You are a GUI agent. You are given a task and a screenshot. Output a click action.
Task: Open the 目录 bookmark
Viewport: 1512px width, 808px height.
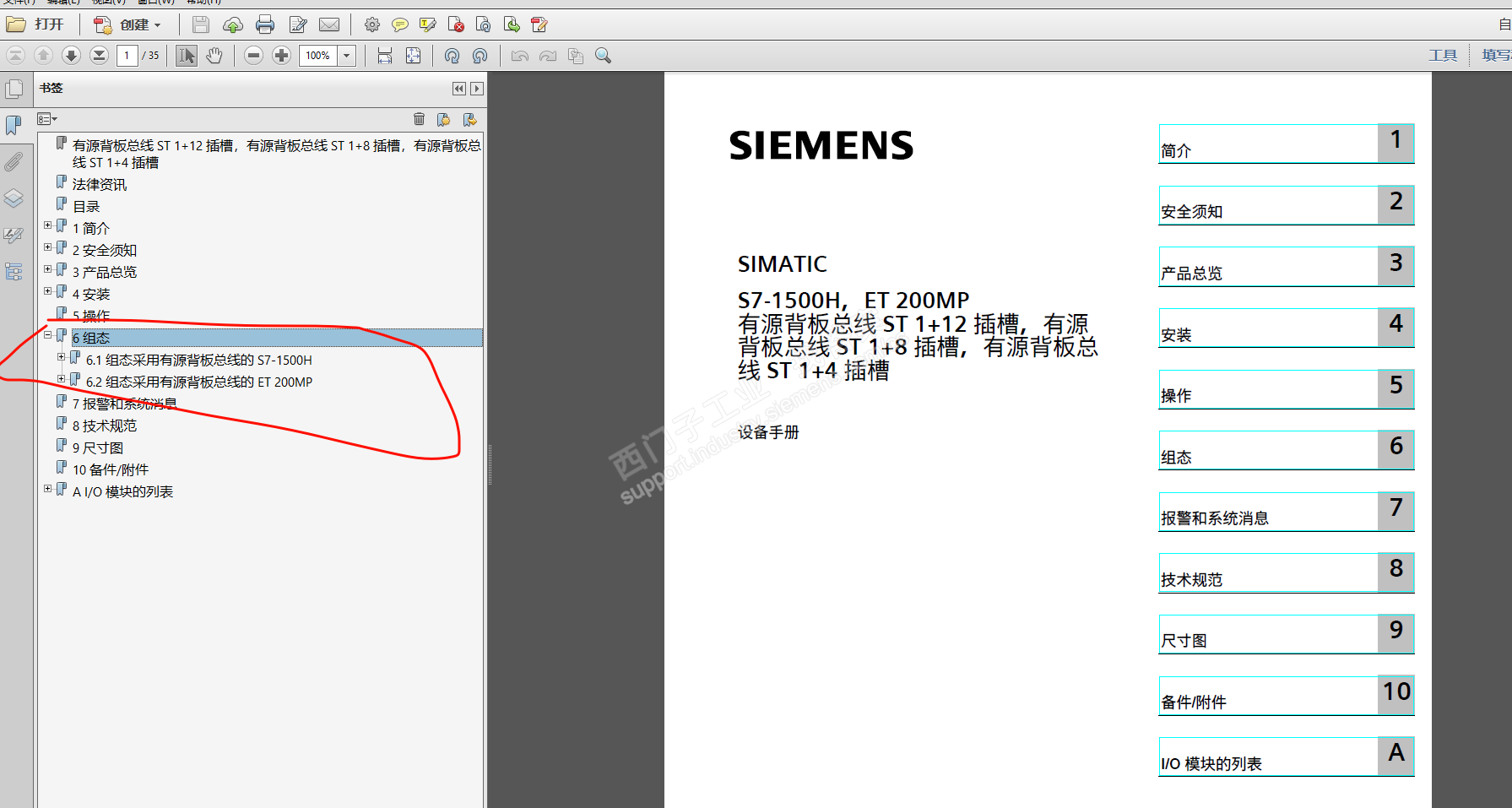(x=86, y=207)
